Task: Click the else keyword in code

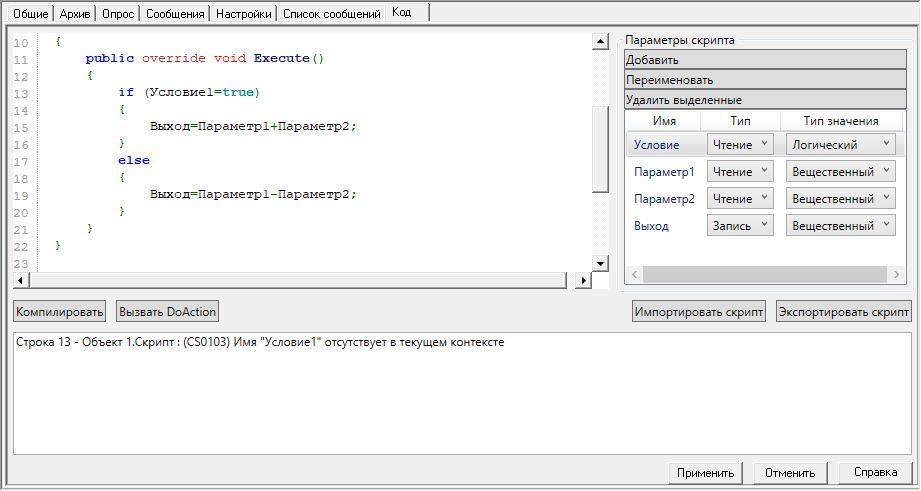Action: coord(134,160)
